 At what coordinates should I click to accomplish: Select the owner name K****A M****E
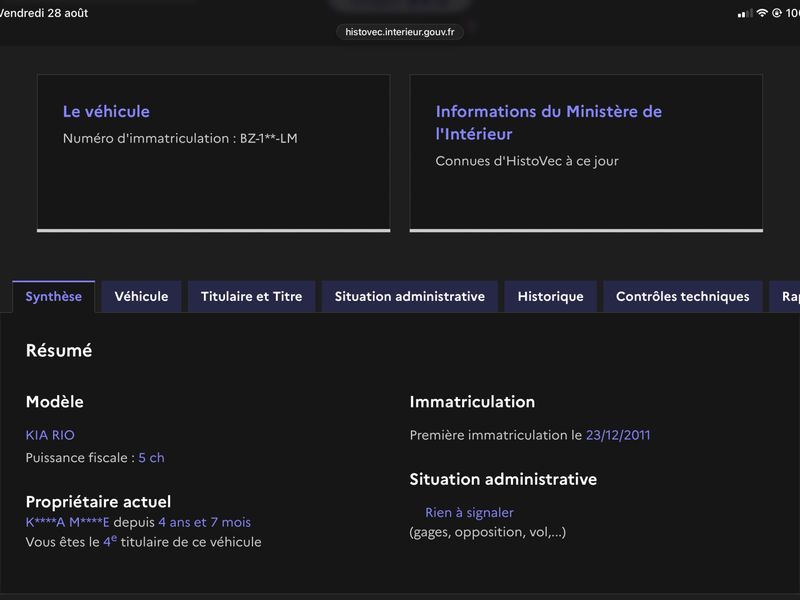[67, 522]
